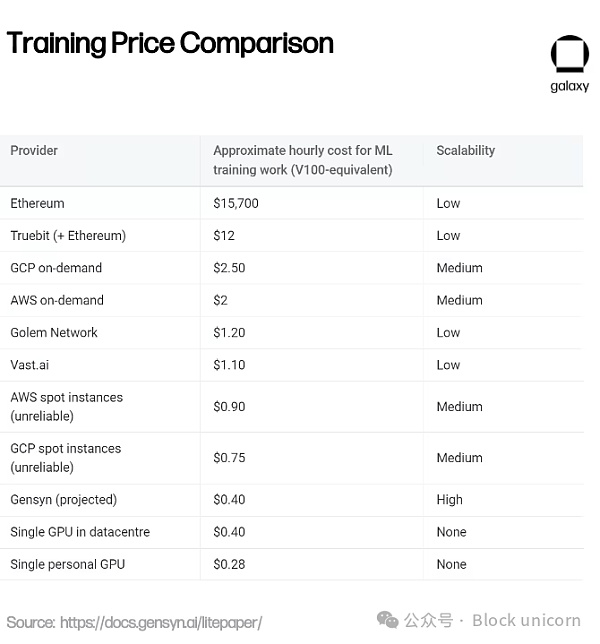Select the Ethereum provider row
600x644 pixels.
point(37,203)
